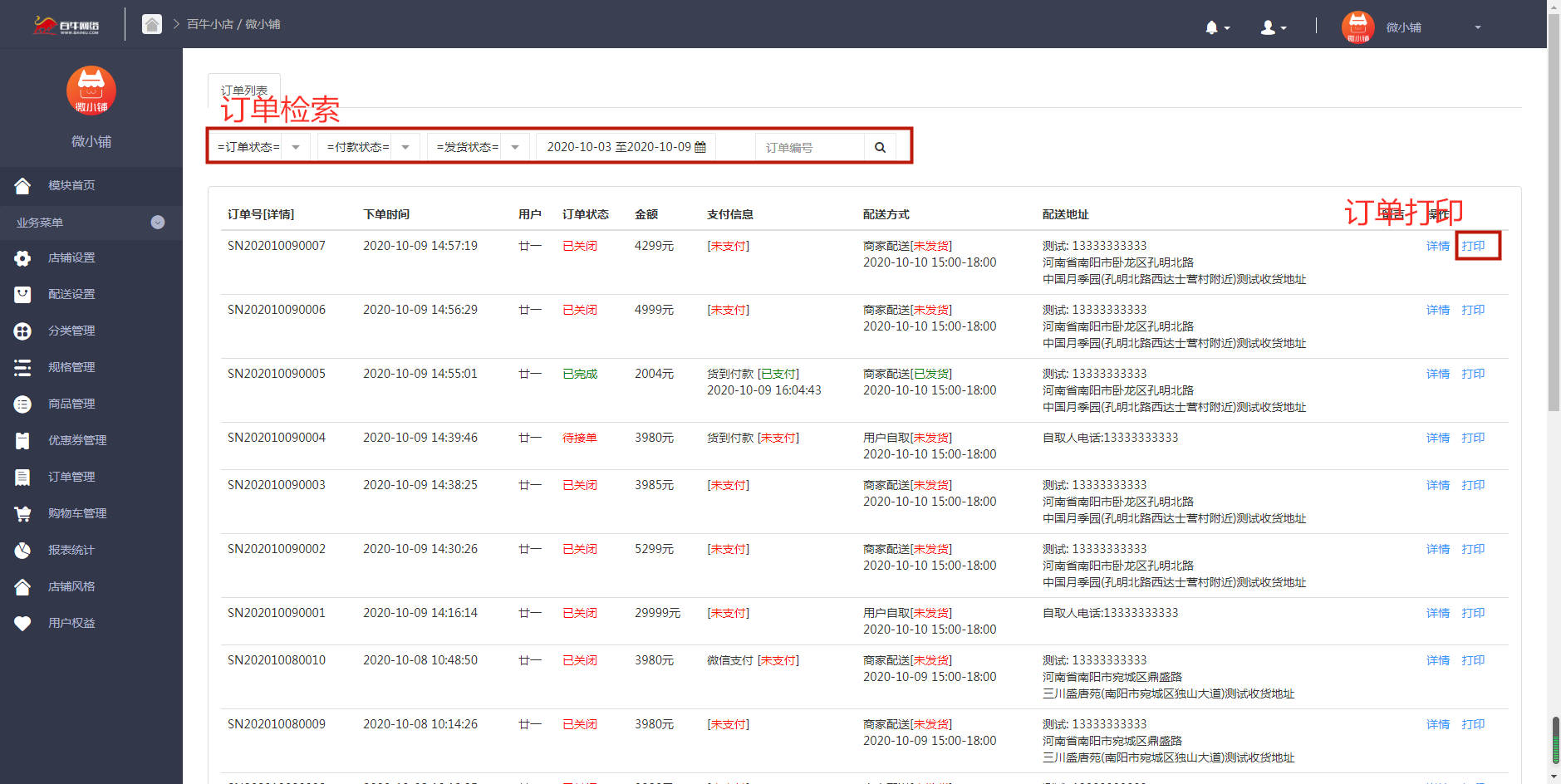Click the 店铺风格 icon

(x=22, y=587)
